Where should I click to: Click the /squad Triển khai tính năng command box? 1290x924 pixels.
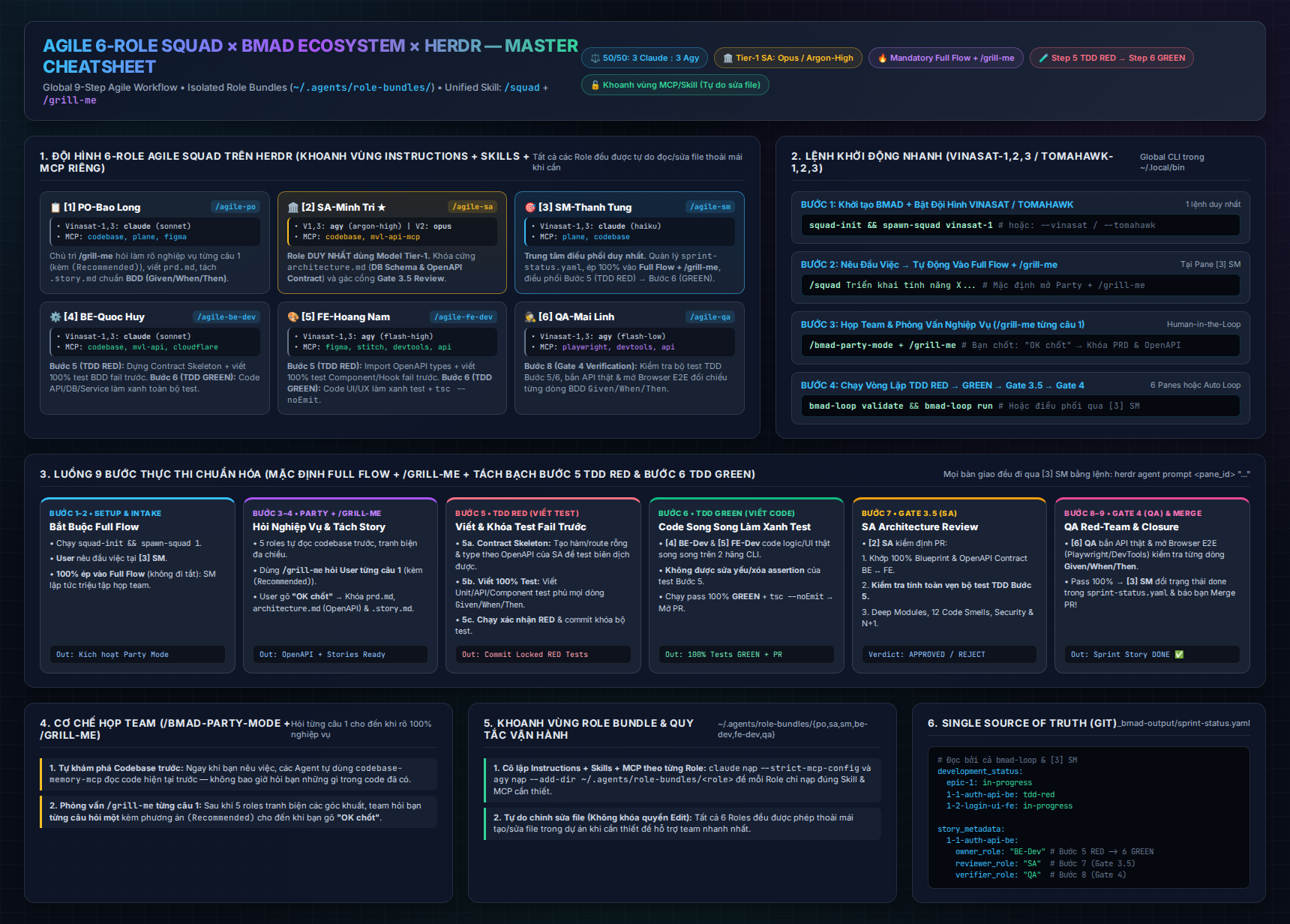1020,285
